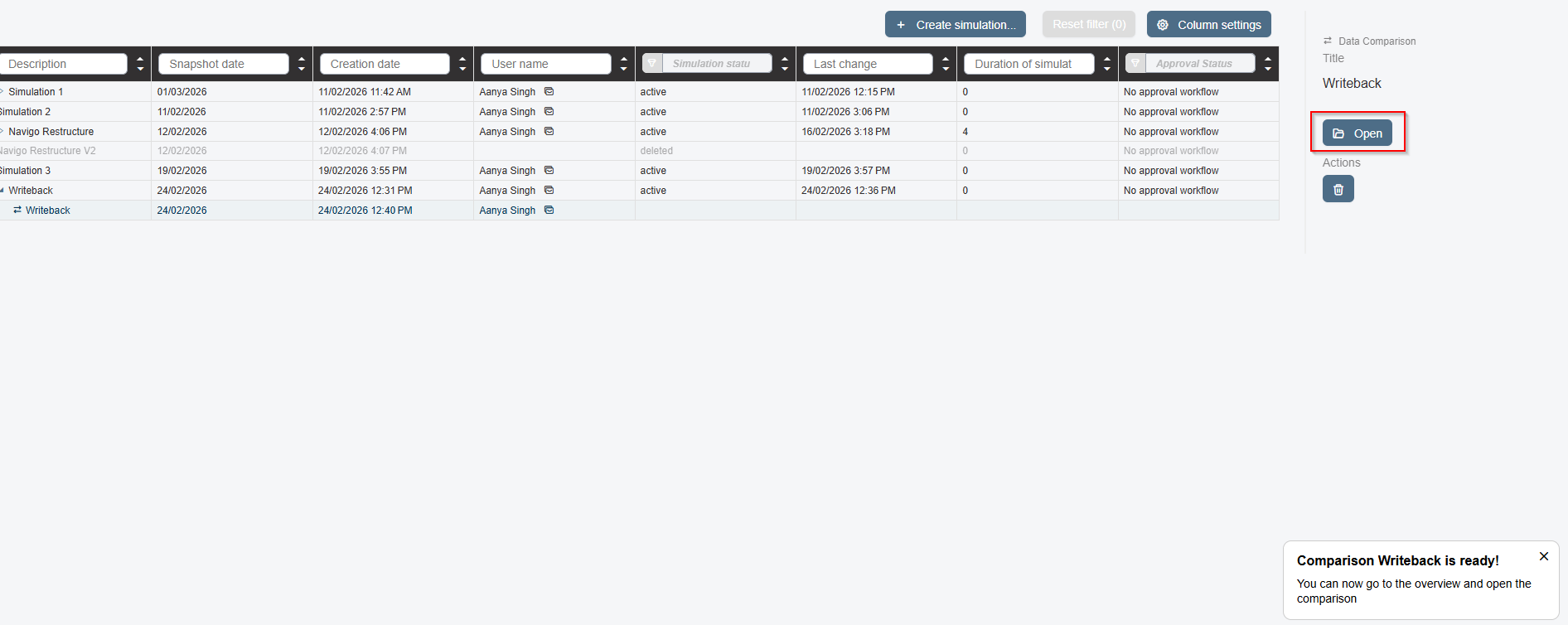Select parent Writeback simulation name
Image resolution: width=1568 pixels, height=625 pixels.
(31, 190)
